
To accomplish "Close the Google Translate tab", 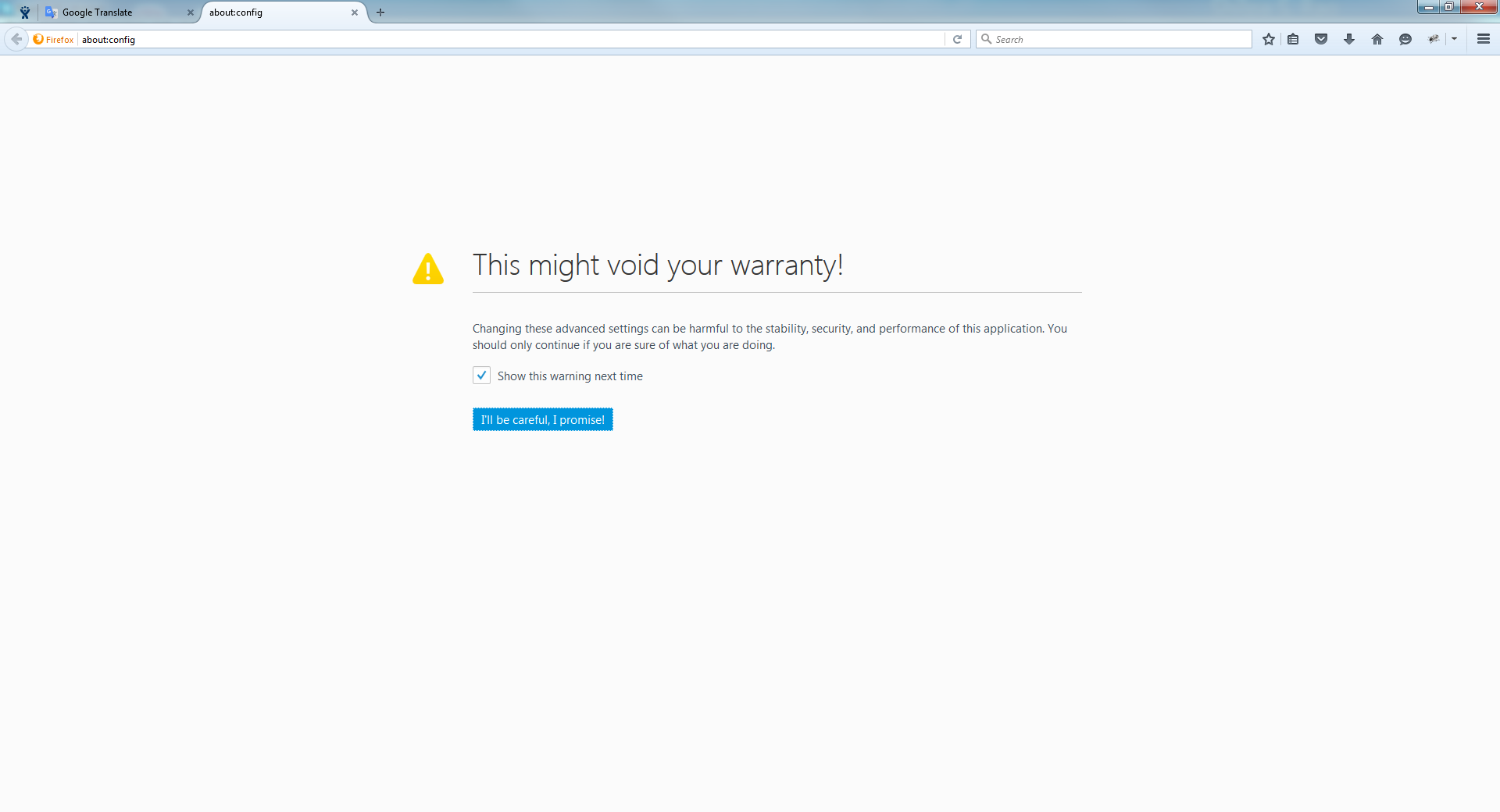I will 190,12.
